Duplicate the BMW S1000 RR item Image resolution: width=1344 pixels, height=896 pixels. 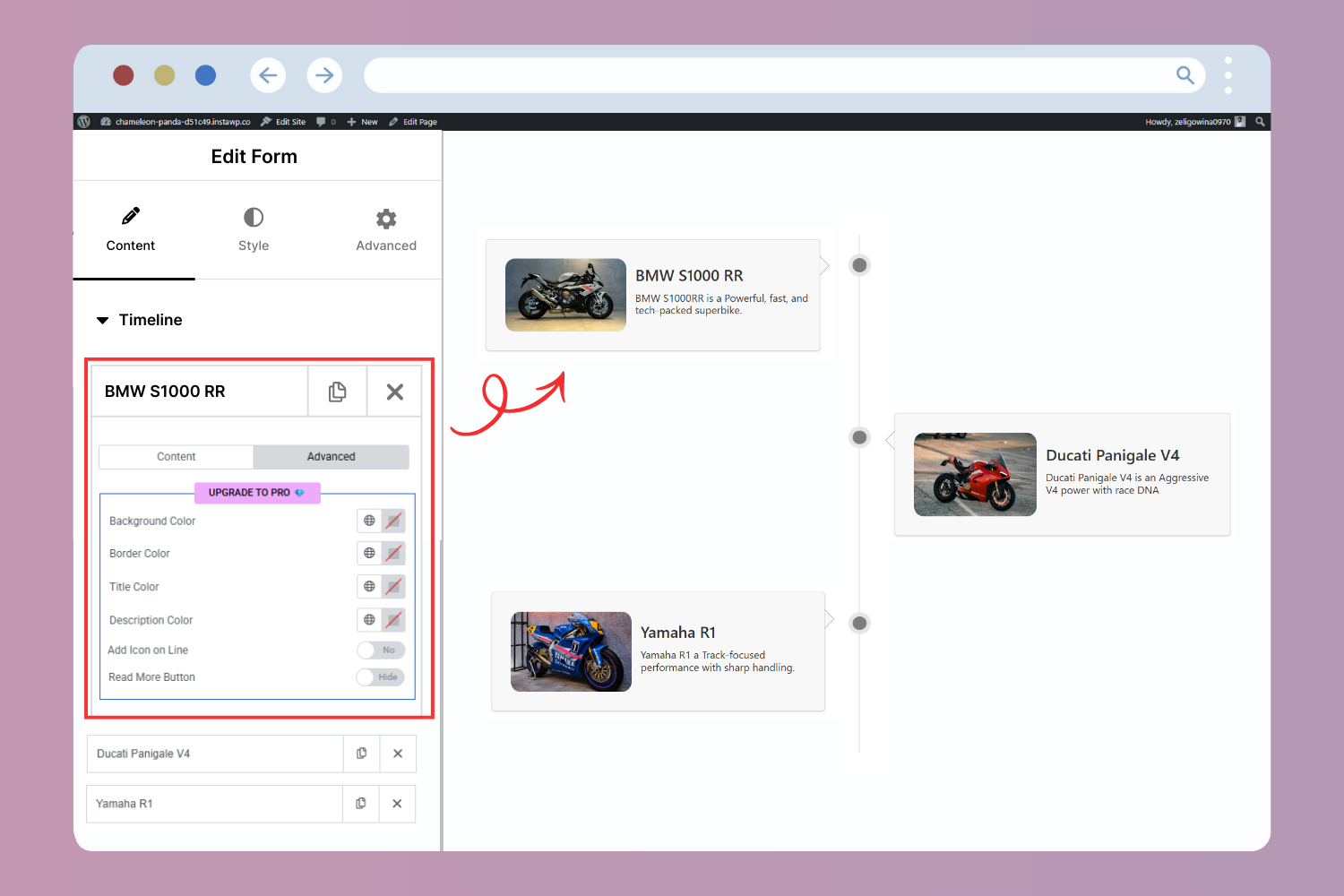pyautogui.click(x=337, y=392)
